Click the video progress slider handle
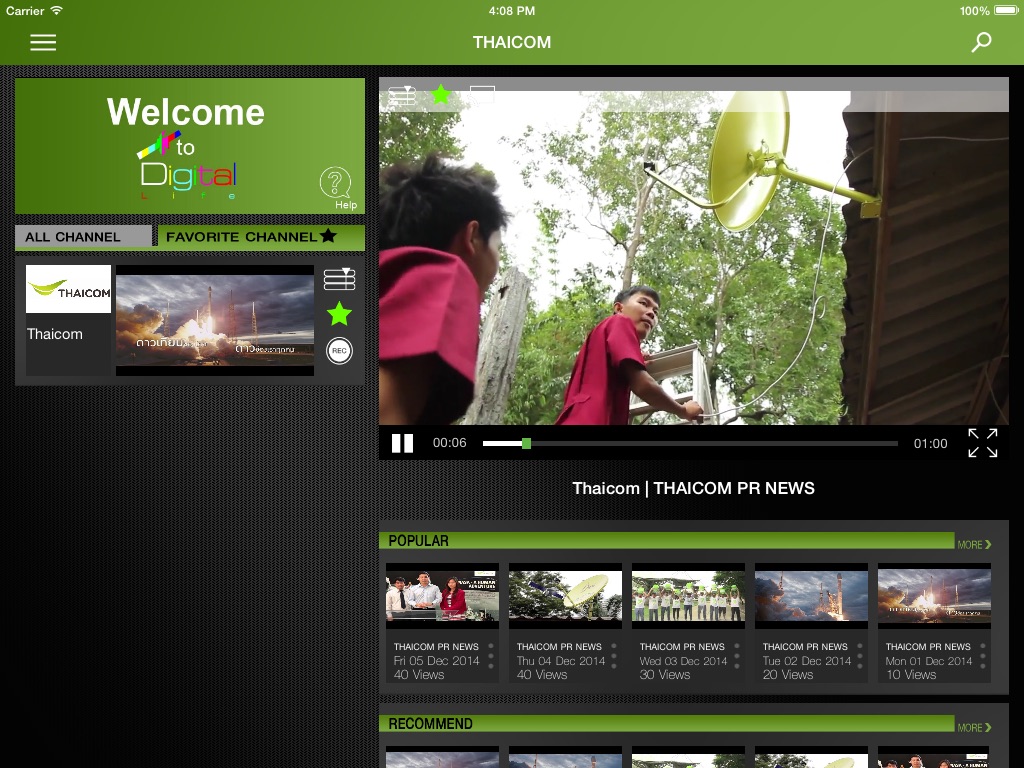This screenshot has height=768, width=1024. (x=526, y=443)
